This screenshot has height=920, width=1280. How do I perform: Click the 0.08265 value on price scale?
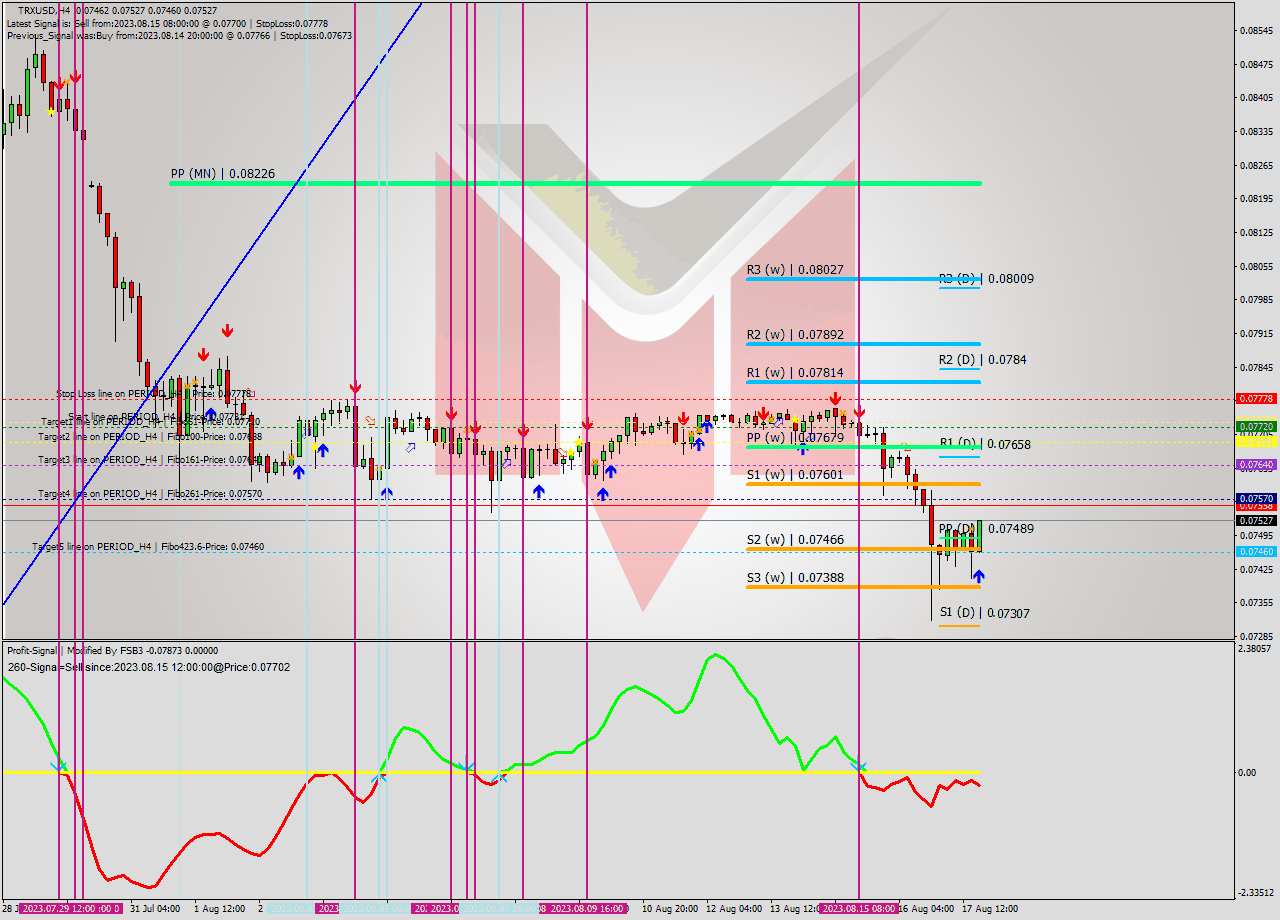tap(1256, 165)
